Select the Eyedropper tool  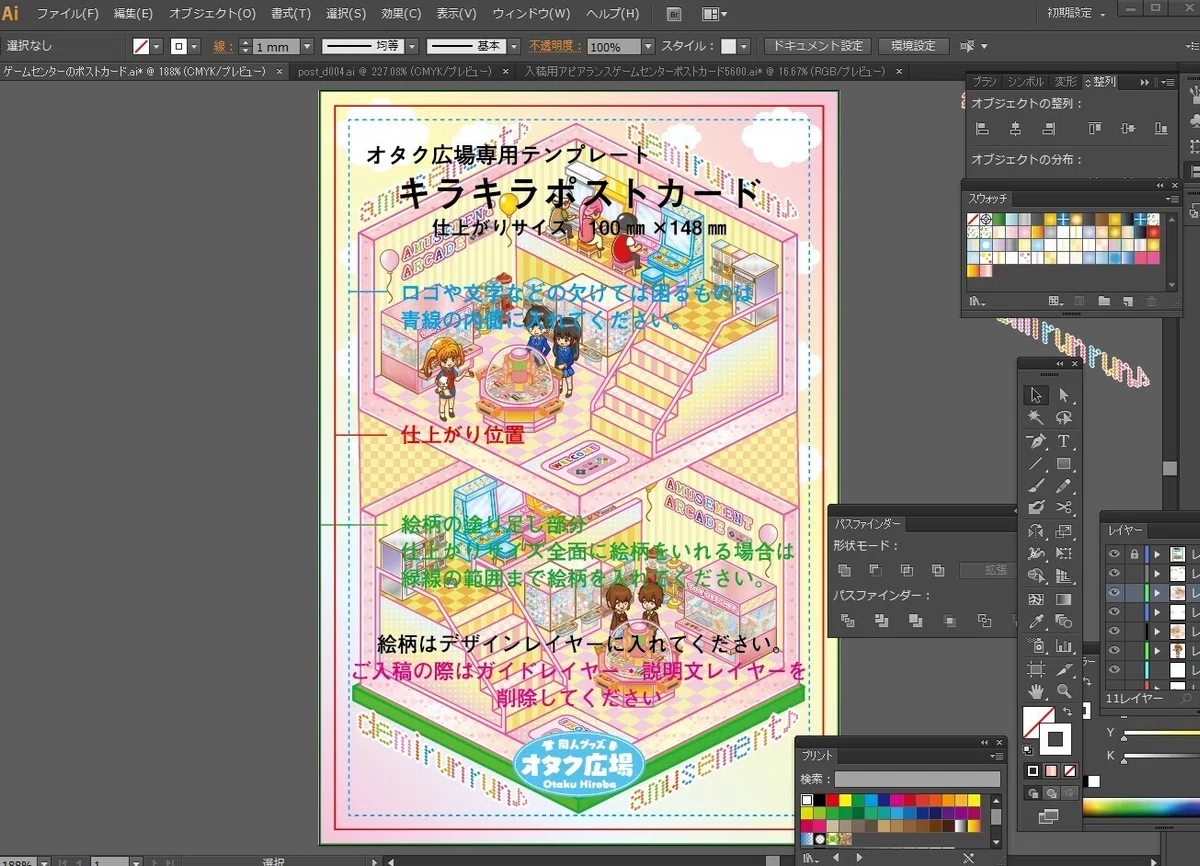coord(1036,621)
